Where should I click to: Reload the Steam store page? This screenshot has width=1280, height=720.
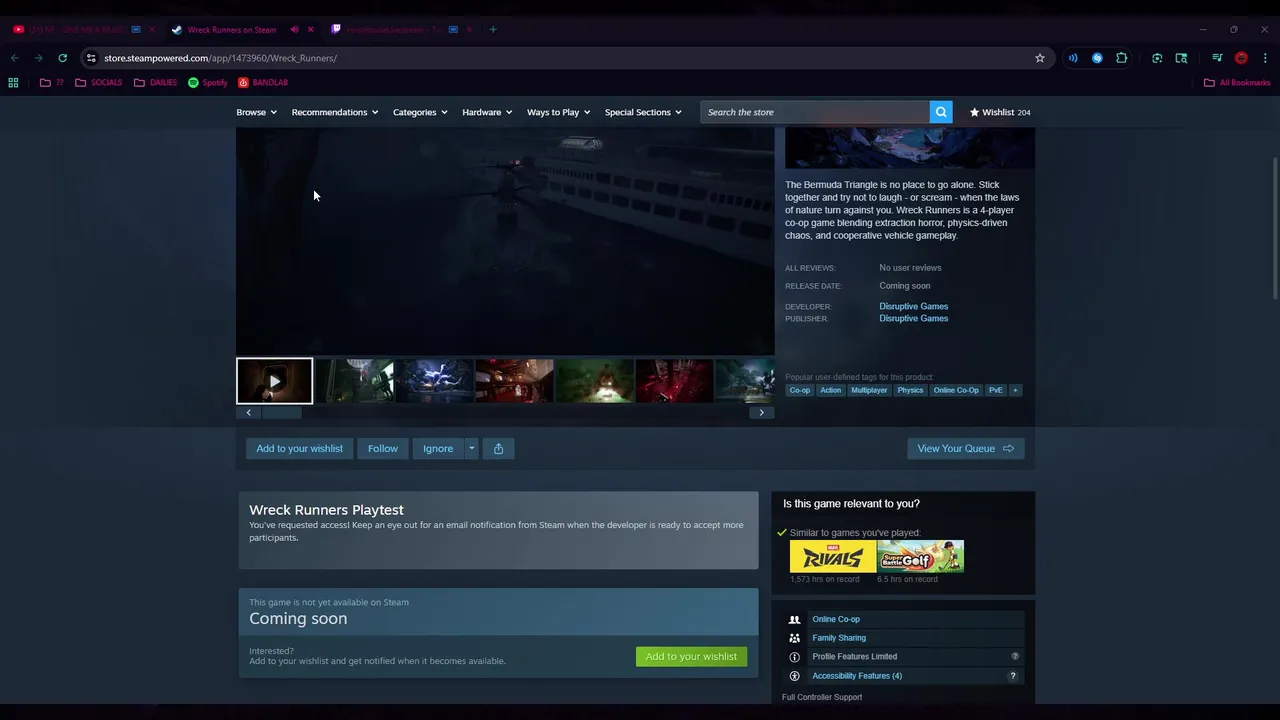pyautogui.click(x=62, y=58)
